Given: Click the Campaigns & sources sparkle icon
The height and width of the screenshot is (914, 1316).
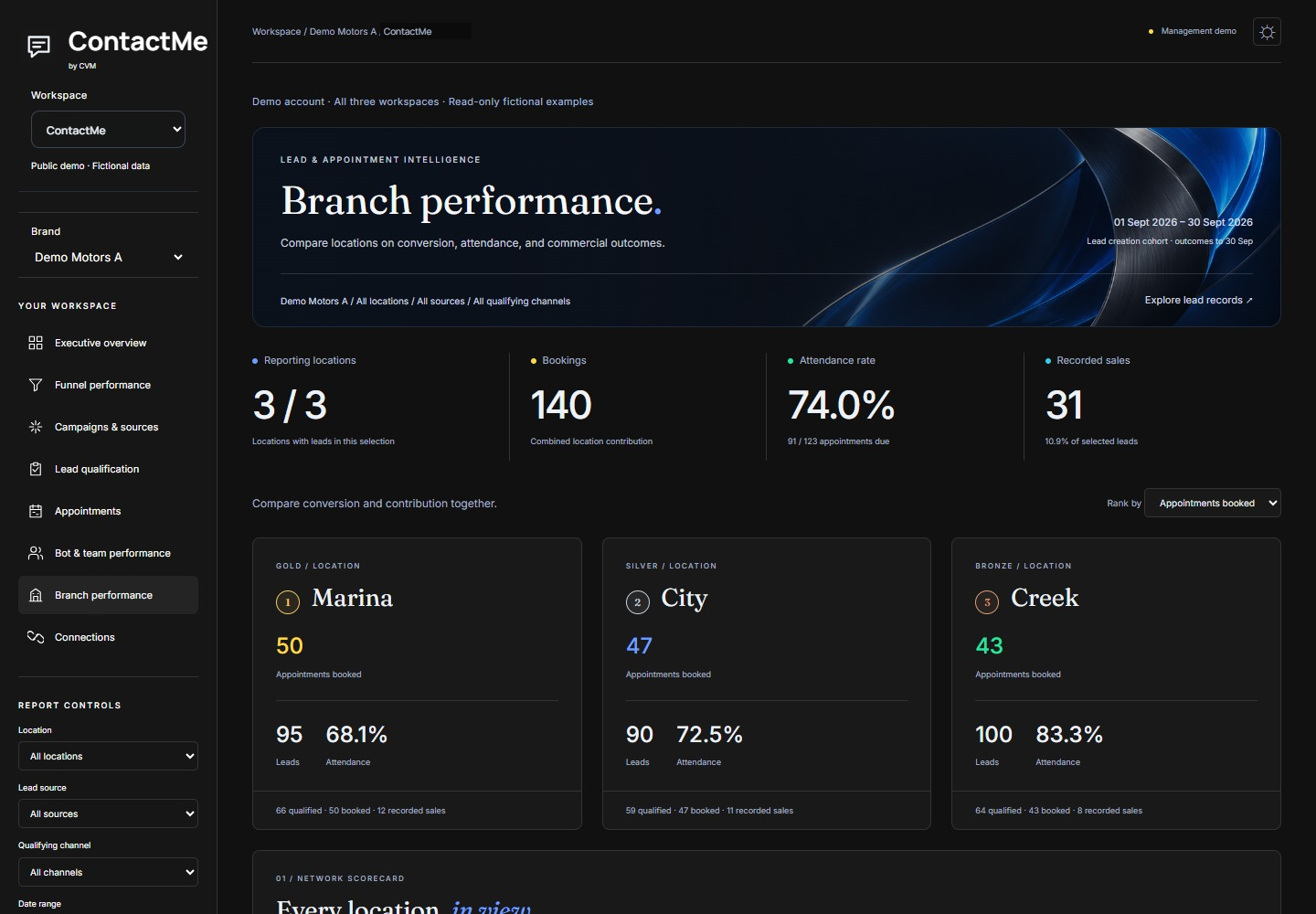Looking at the screenshot, I should (36, 427).
